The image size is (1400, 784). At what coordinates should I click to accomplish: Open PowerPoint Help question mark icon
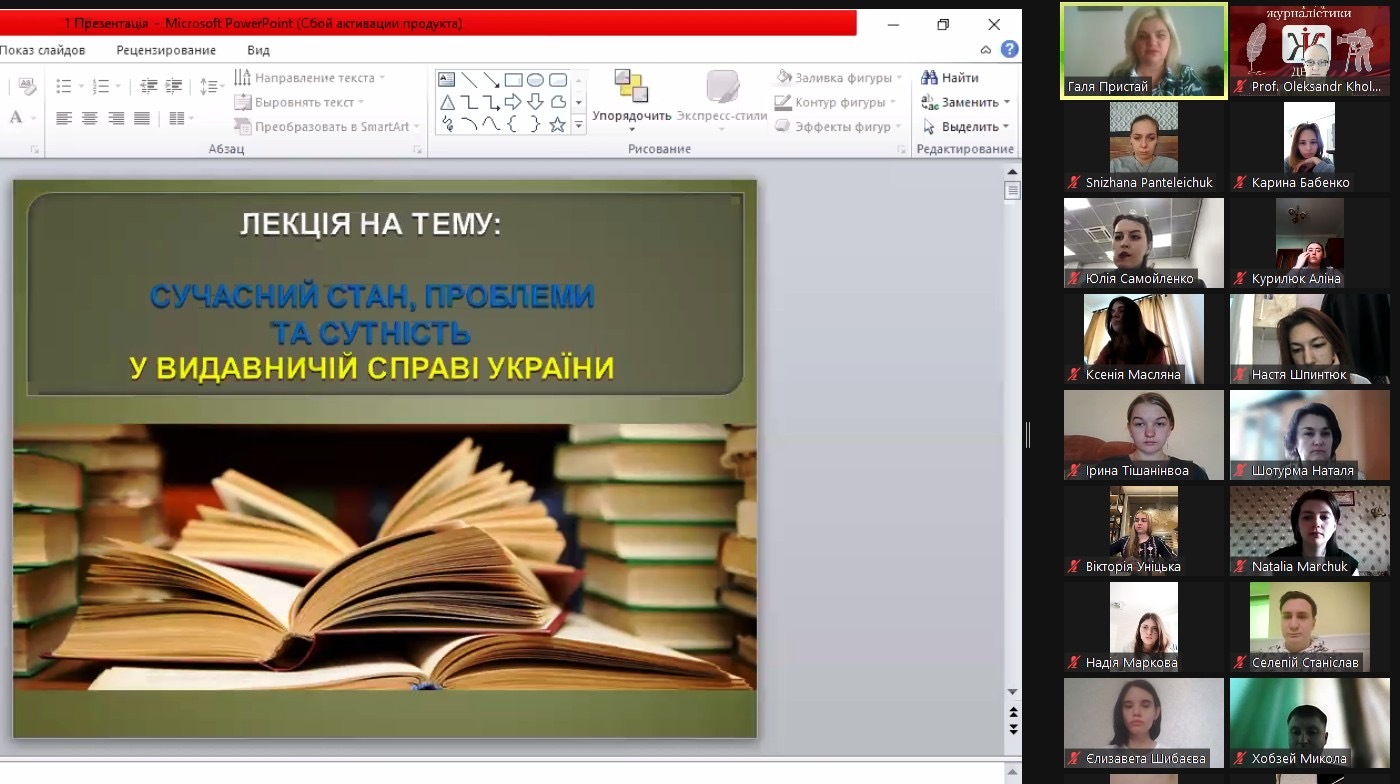tap(1010, 49)
